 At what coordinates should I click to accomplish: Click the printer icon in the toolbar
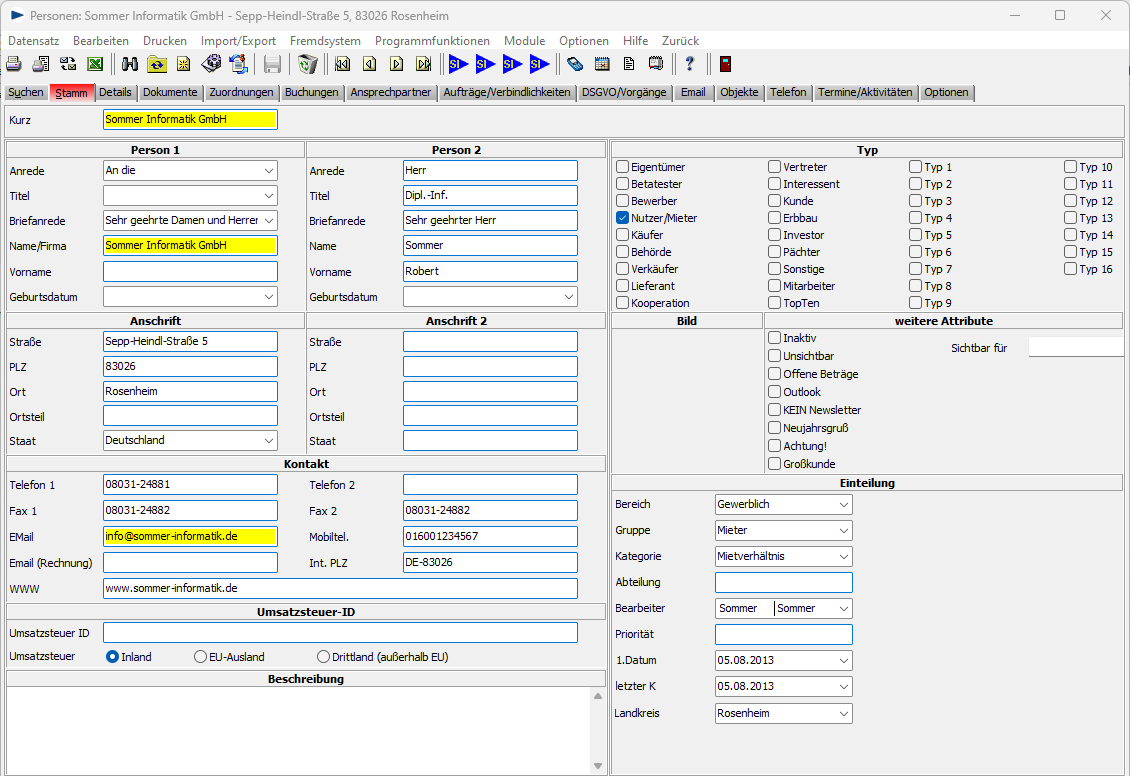coord(14,65)
